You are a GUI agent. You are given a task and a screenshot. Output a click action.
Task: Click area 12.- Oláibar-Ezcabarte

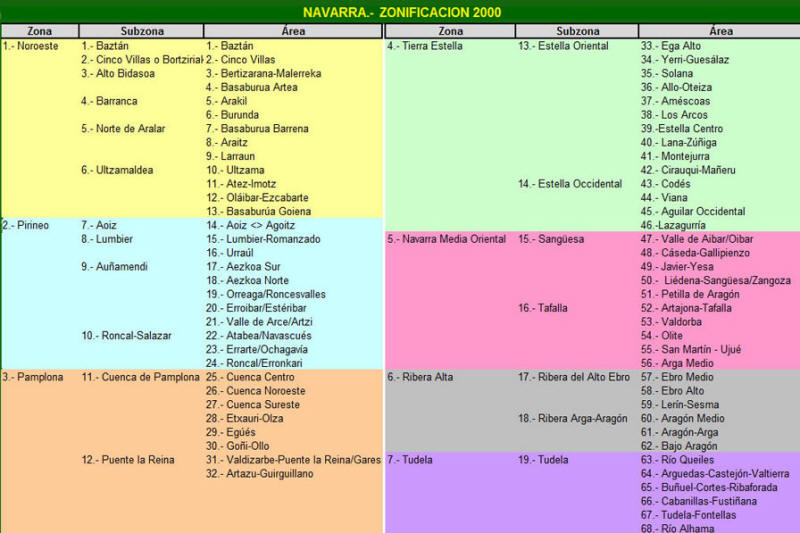(257, 198)
